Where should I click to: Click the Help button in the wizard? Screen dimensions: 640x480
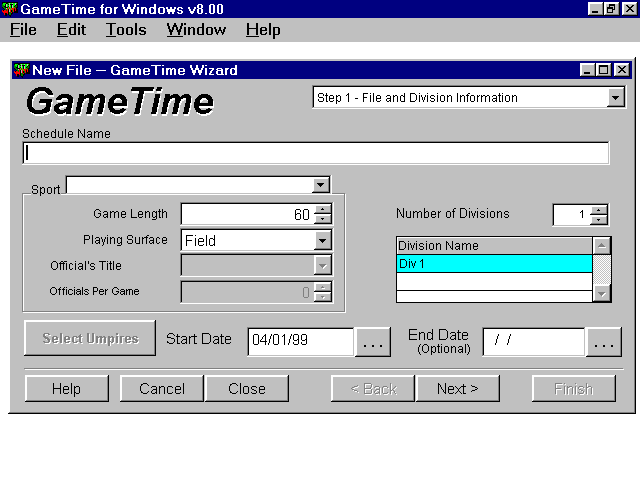67,389
